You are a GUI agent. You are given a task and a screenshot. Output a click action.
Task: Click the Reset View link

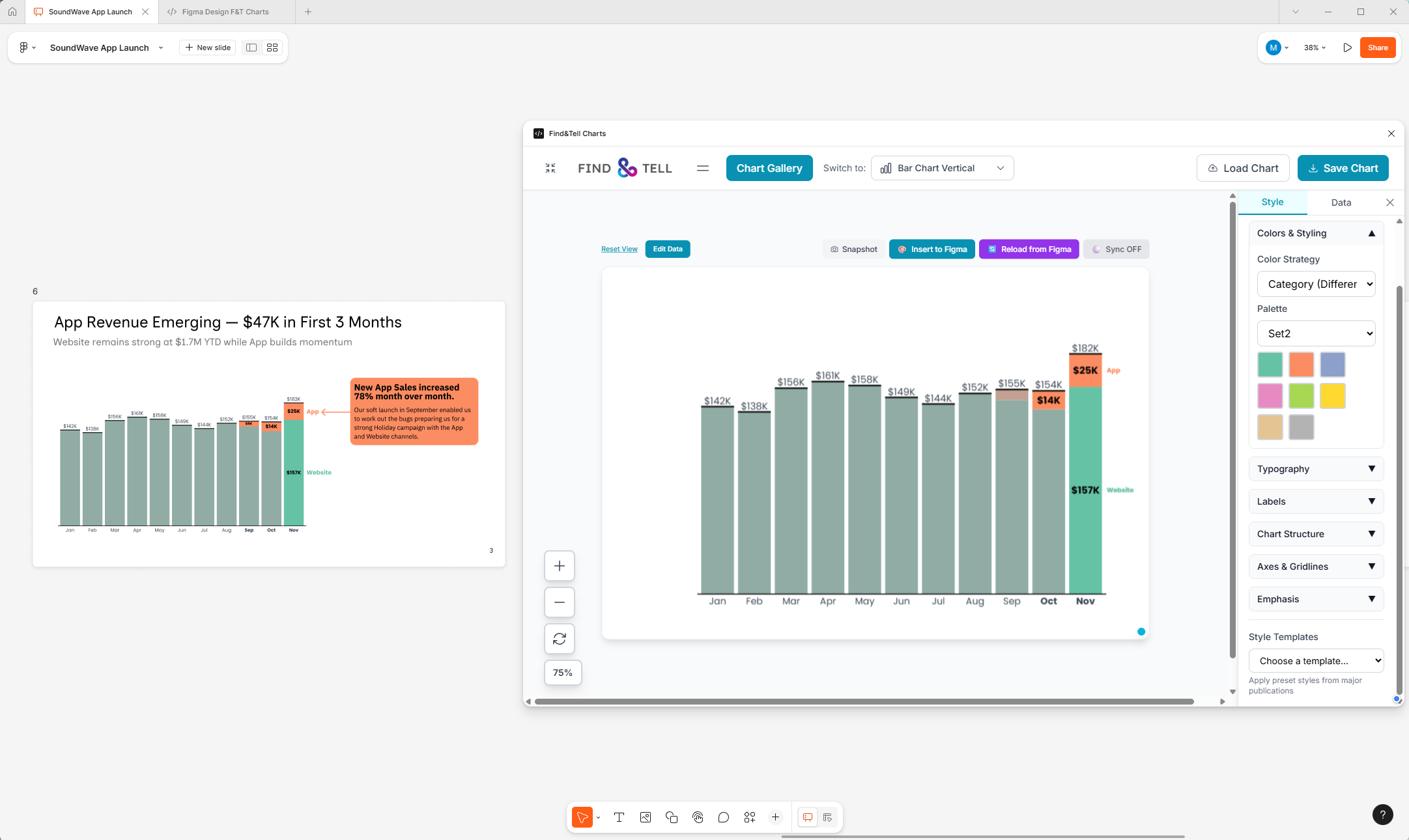(x=619, y=249)
